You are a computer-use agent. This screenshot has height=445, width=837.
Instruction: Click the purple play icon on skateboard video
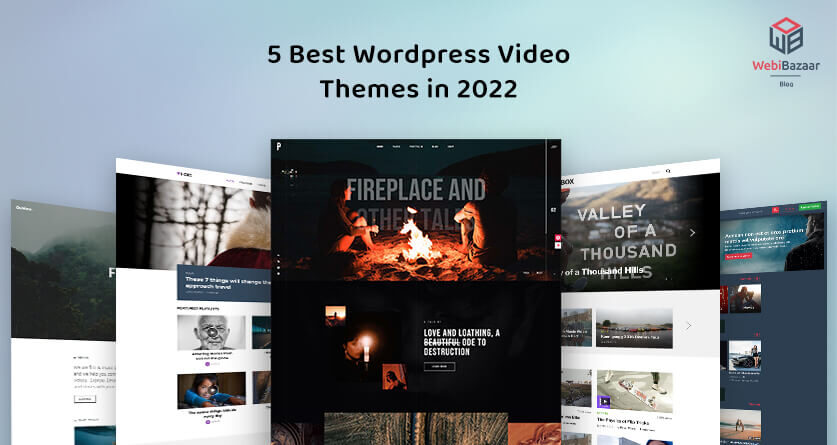[604, 401]
